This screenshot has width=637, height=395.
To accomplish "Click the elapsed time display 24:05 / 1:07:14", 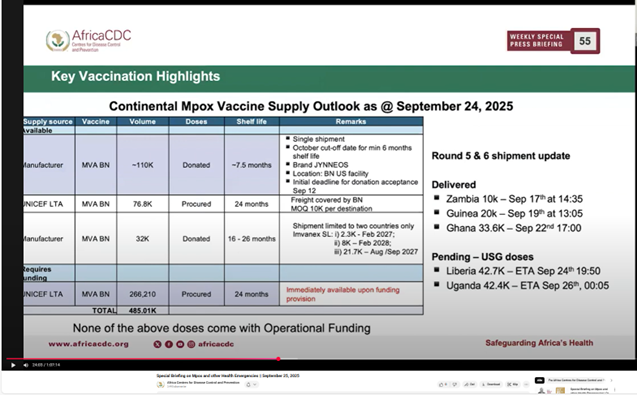I will 46,365.
